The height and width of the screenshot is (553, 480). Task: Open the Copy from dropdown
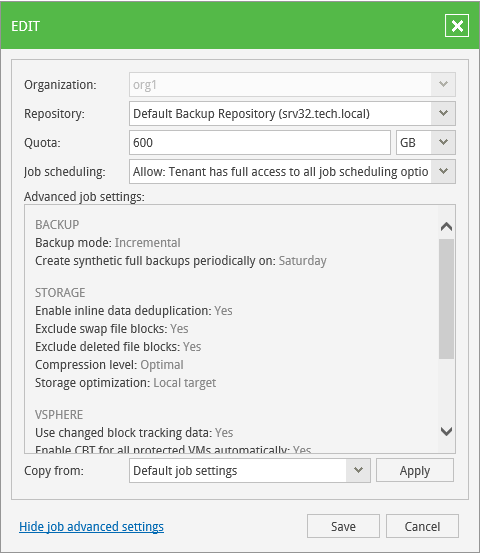click(x=358, y=470)
